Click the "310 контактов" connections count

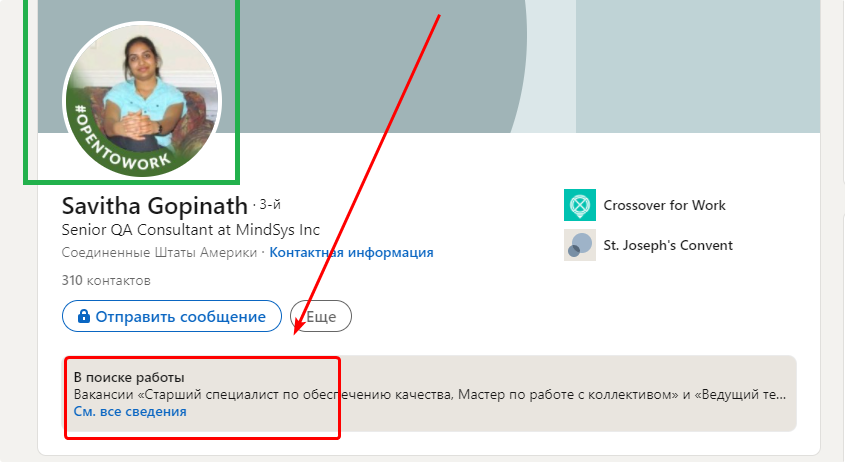pyautogui.click(x=106, y=280)
